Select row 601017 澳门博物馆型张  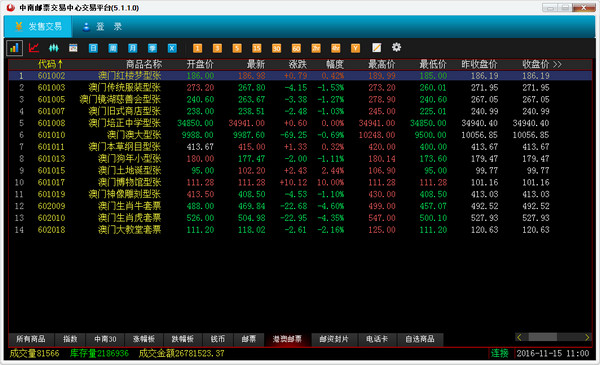click(x=300, y=182)
